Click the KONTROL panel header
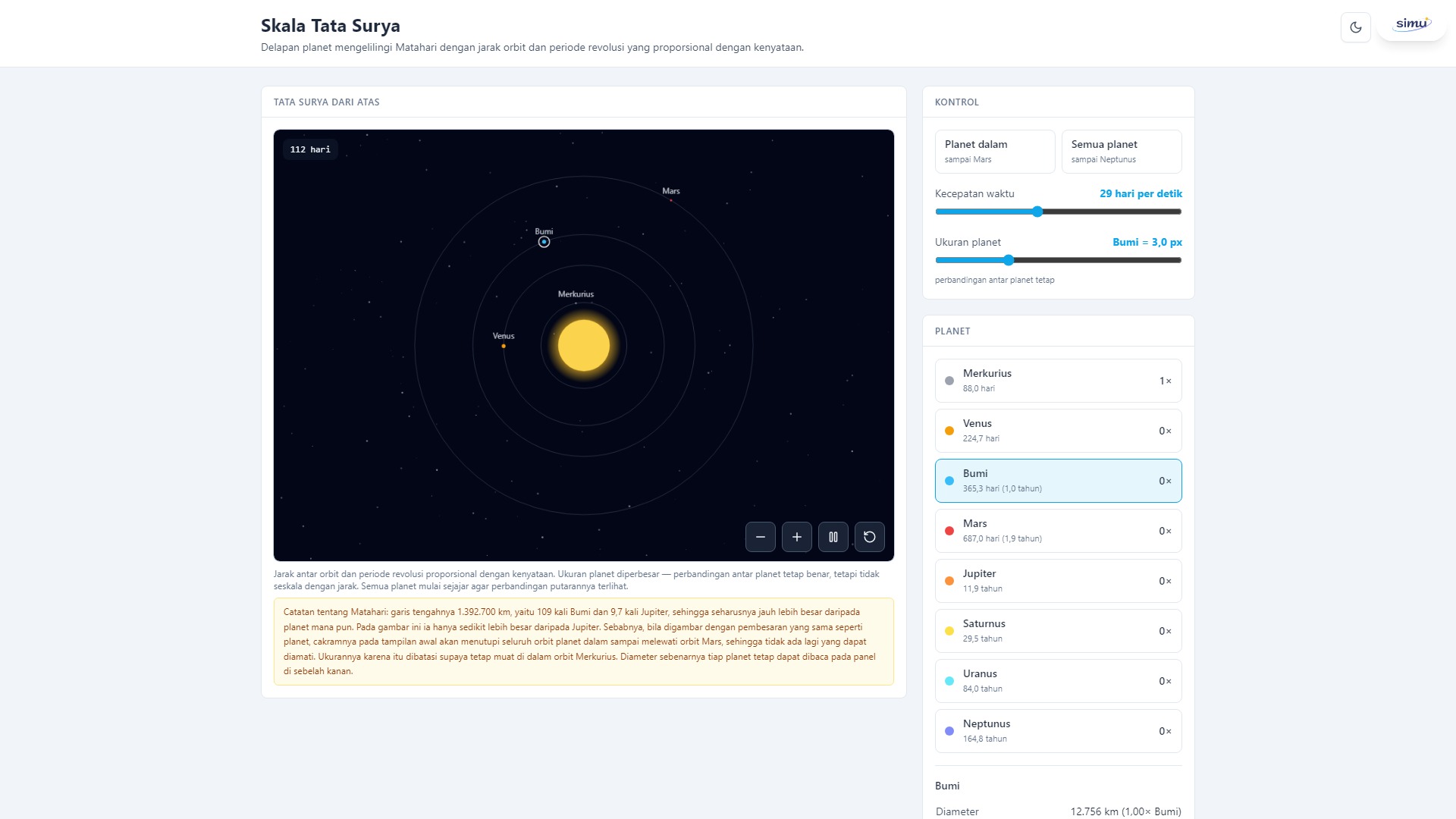Image resolution: width=1456 pixels, height=819 pixels. (956, 102)
